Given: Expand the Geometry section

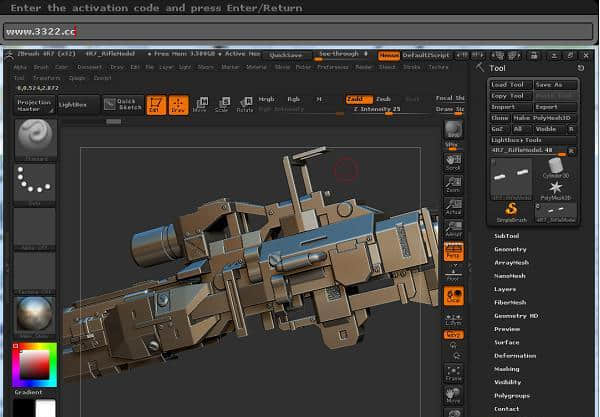Looking at the screenshot, I should [510, 249].
